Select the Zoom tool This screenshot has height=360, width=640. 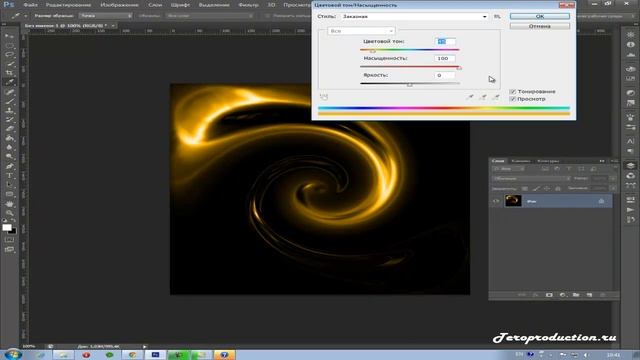point(9,212)
